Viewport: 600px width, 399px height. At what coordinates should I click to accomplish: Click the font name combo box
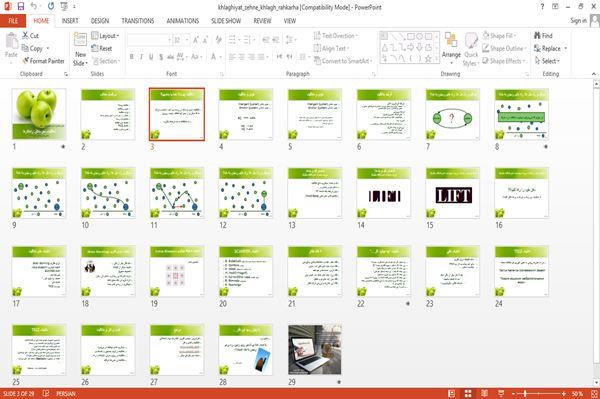149,40
